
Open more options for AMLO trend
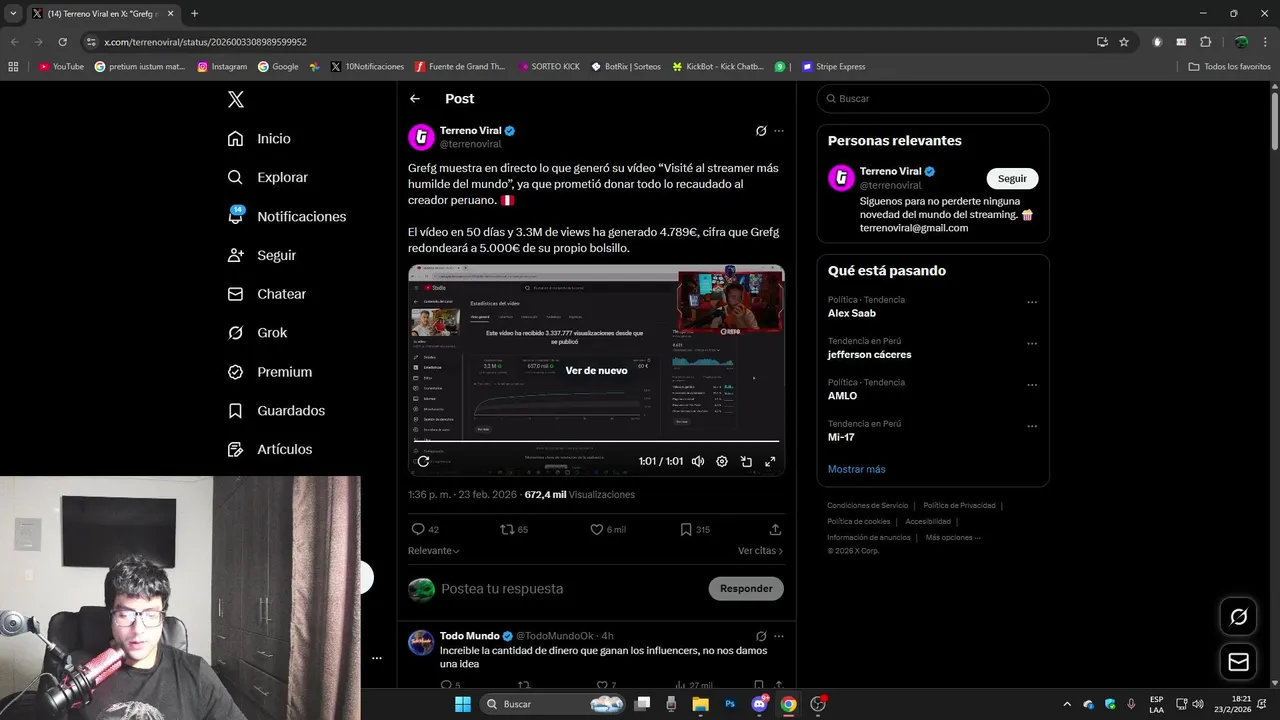1032,385
